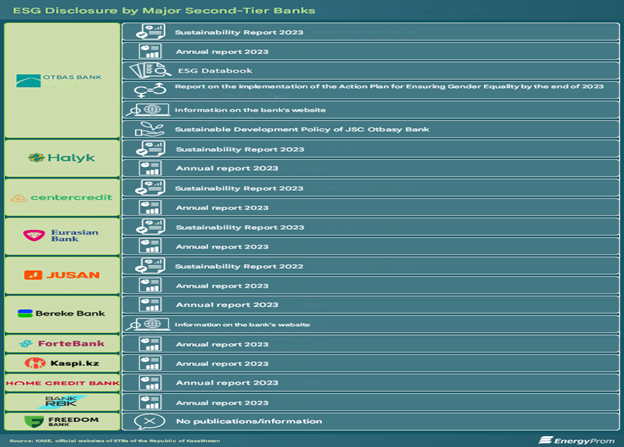This screenshot has width=624, height=447.
Task: Click Otbasy's 'Annual report 2023' text
Action: [222, 52]
